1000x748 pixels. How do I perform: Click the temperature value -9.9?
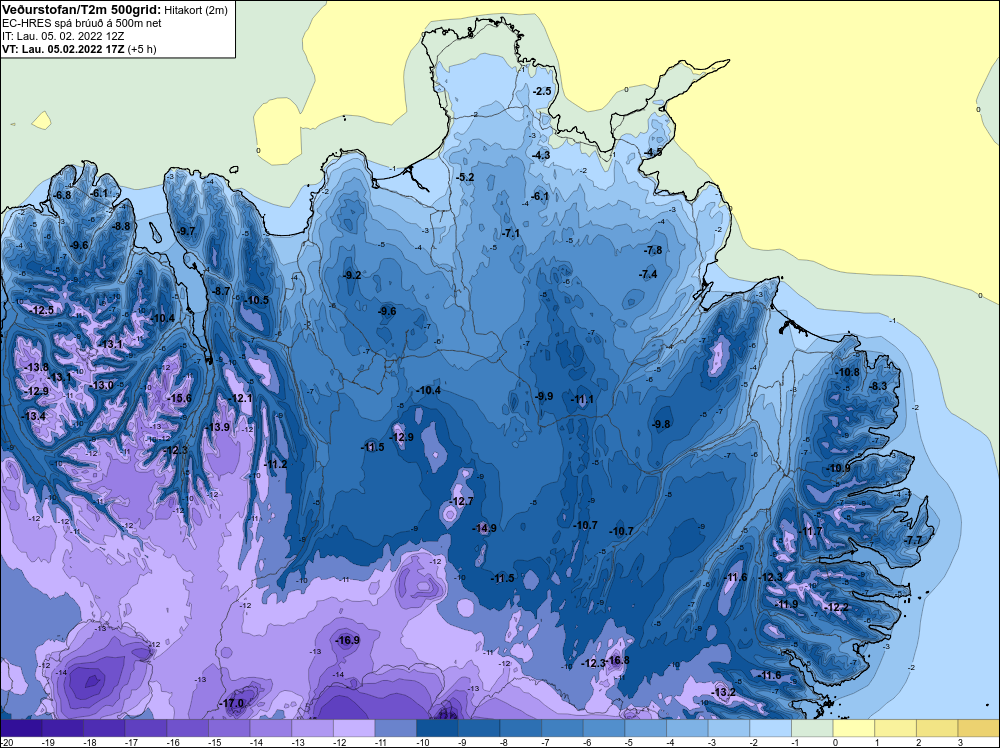543,396
